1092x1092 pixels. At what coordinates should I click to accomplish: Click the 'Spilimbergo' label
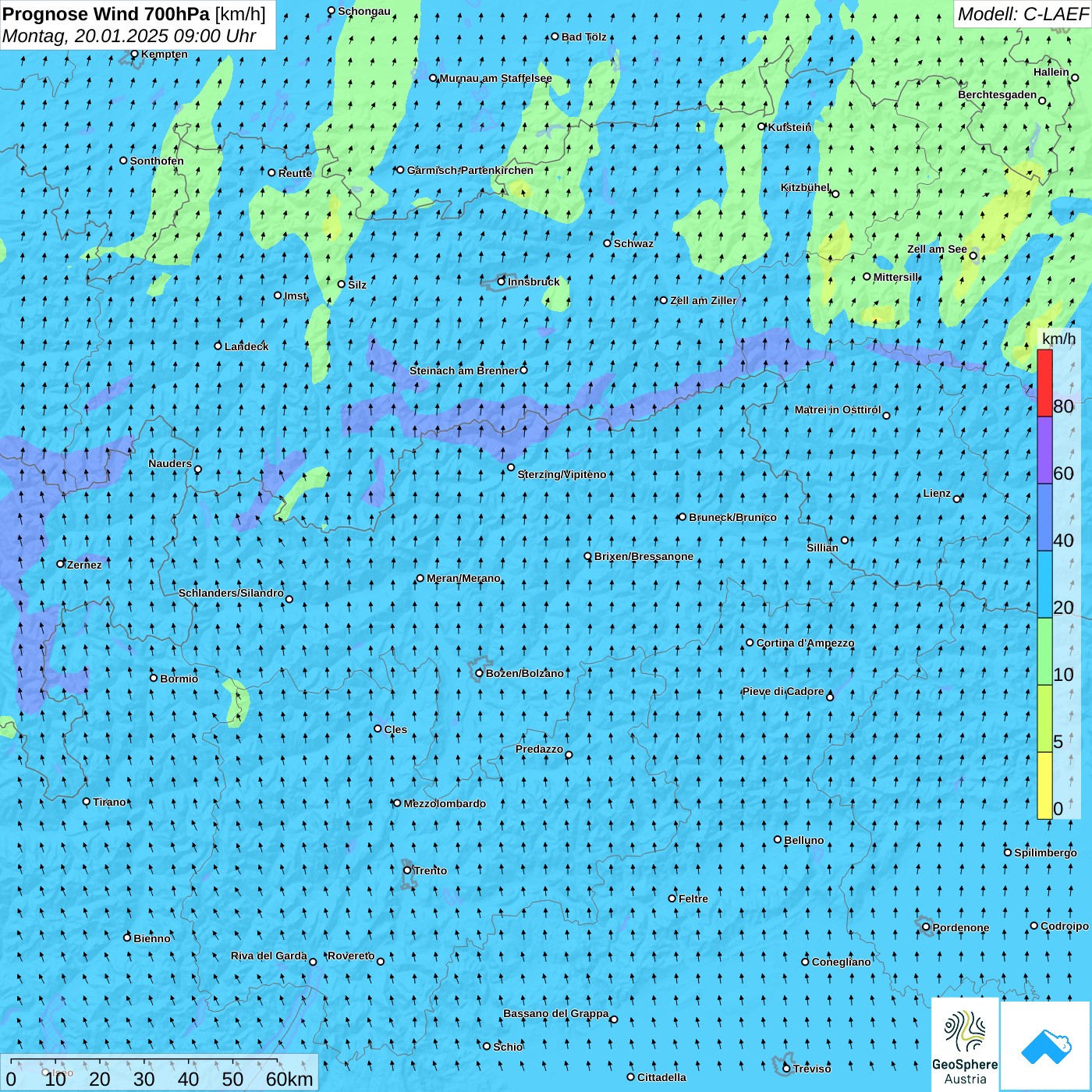tap(1045, 853)
